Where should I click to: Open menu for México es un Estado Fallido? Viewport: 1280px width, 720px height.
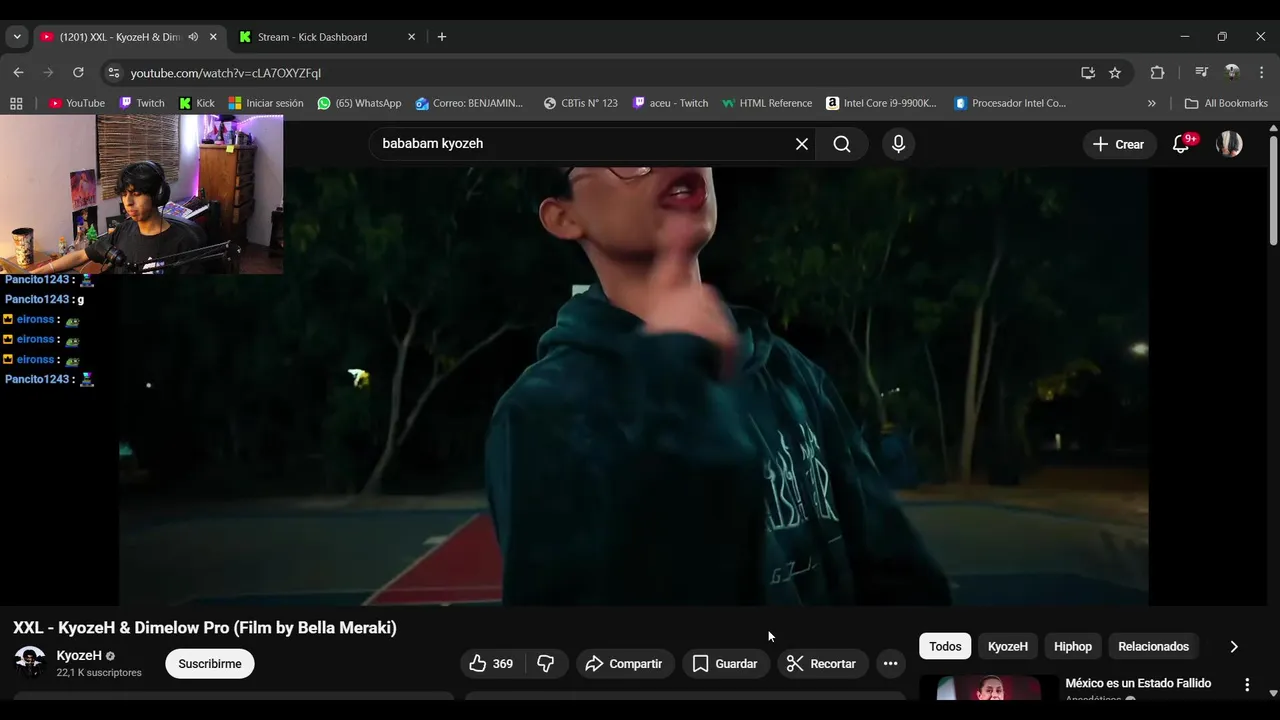pos(1247,685)
